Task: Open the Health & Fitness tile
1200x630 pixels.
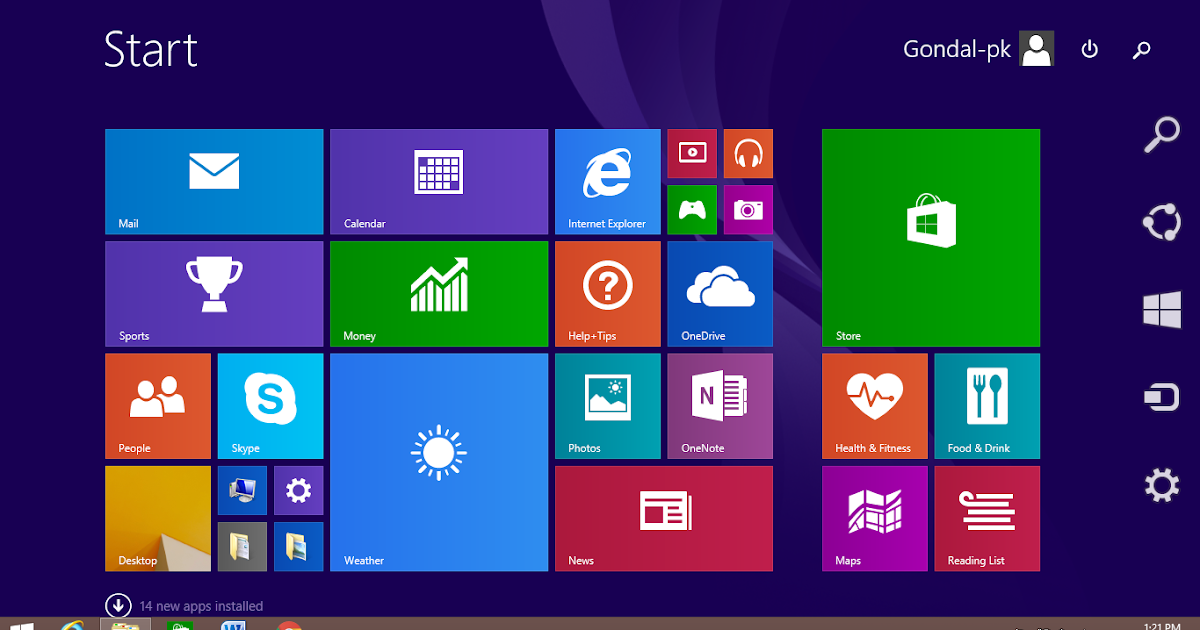Action: (875, 406)
